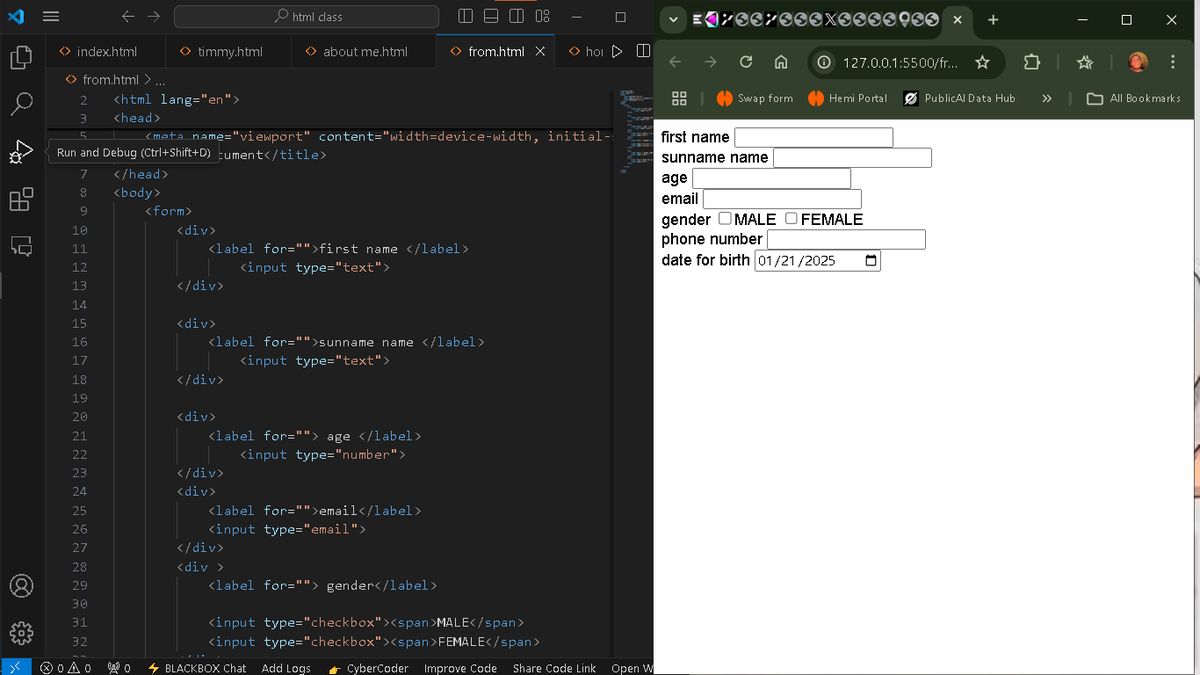
Task: Open BLACKBOX Chat from status bar
Action: coord(196,667)
